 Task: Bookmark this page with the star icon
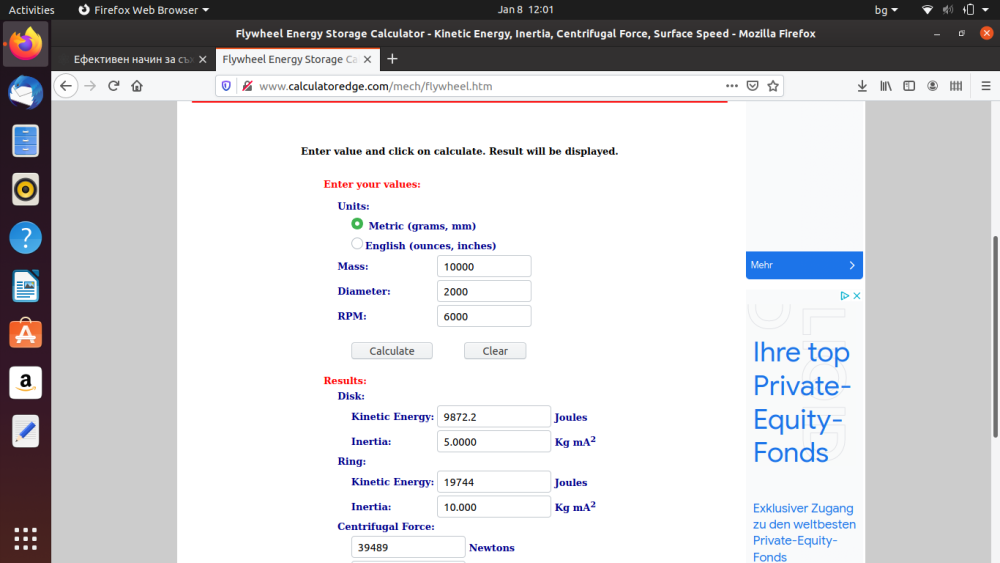coord(773,86)
